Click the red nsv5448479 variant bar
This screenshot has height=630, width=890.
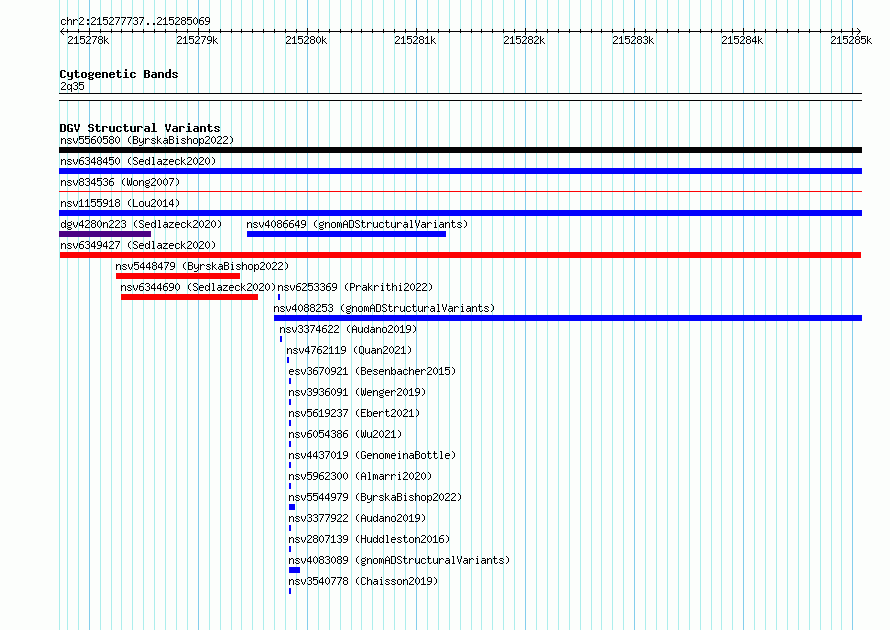(x=178, y=276)
